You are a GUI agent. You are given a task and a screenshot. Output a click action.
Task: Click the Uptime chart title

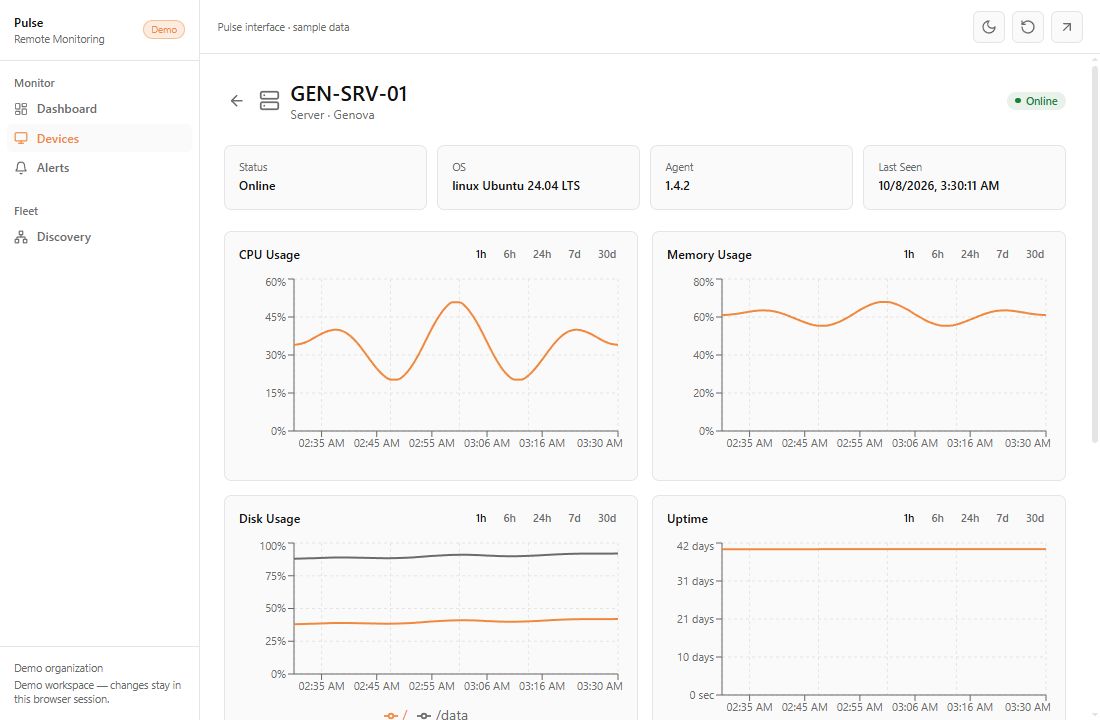pyautogui.click(x=688, y=519)
